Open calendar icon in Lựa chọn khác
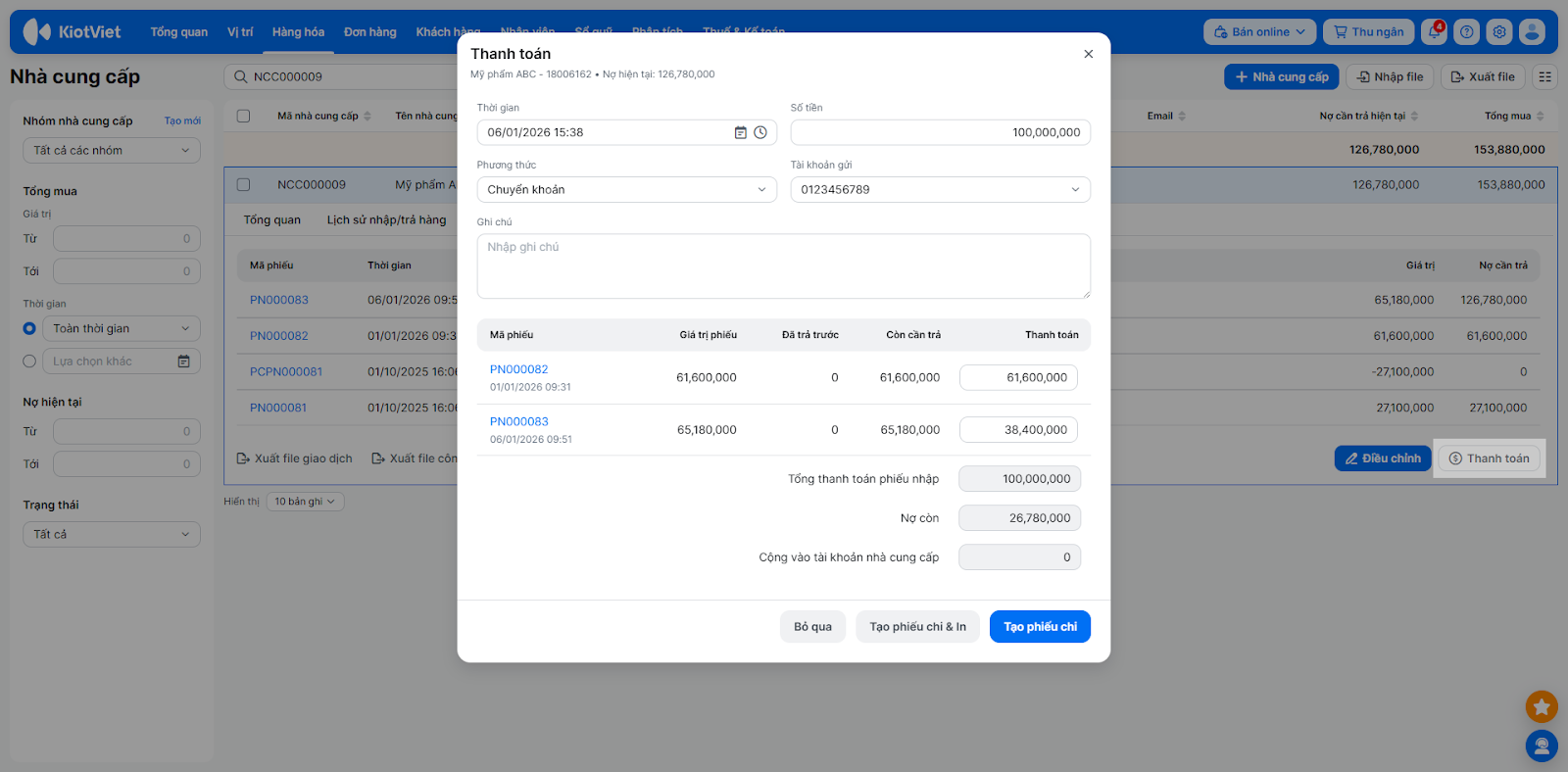The width and height of the screenshot is (1568, 772). [184, 362]
